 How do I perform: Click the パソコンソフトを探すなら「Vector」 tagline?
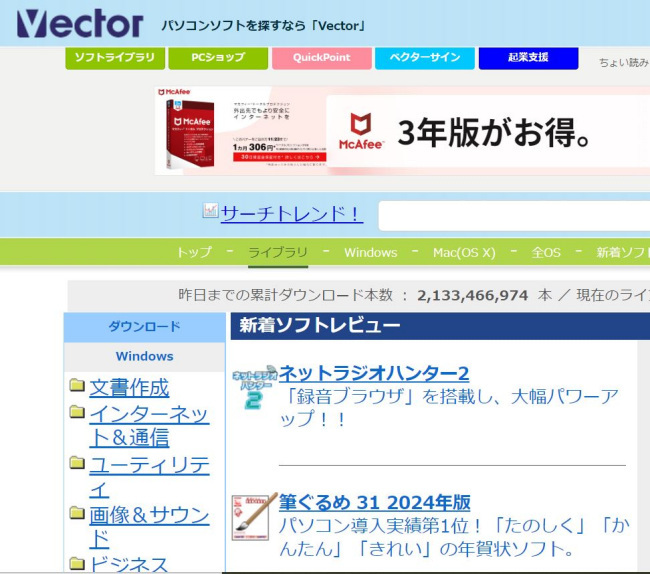(x=263, y=26)
